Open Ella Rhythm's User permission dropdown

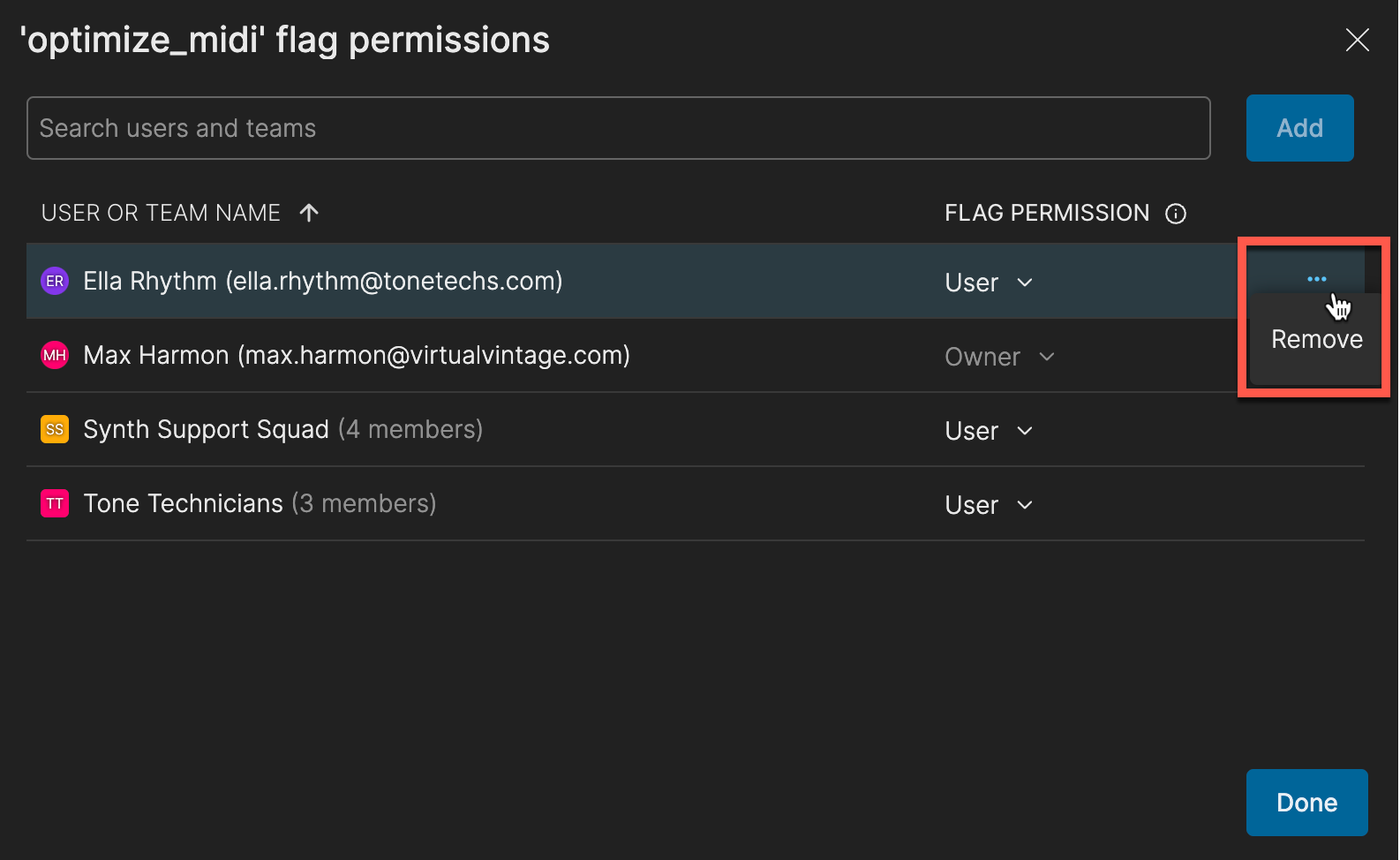(x=989, y=283)
